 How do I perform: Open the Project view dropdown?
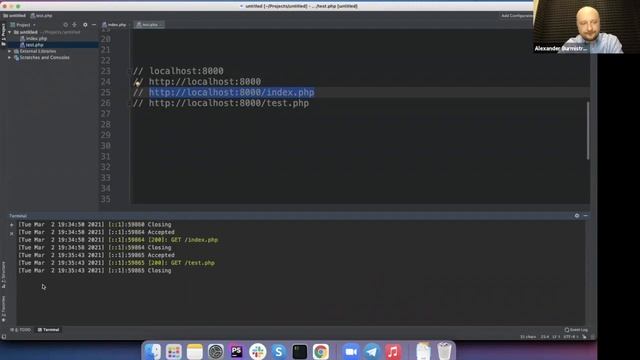coord(23,25)
